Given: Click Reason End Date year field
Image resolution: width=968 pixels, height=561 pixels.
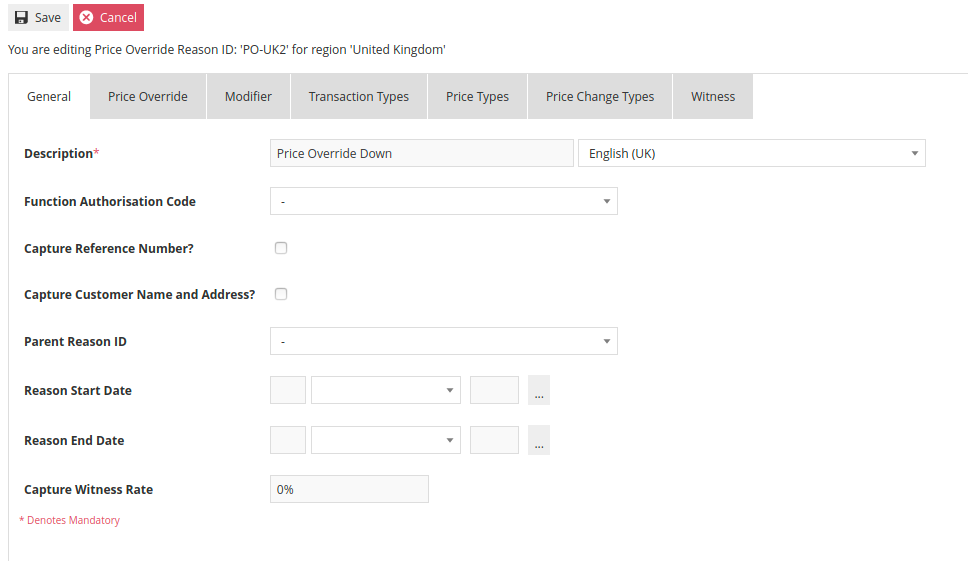Looking at the screenshot, I should tap(494, 440).
